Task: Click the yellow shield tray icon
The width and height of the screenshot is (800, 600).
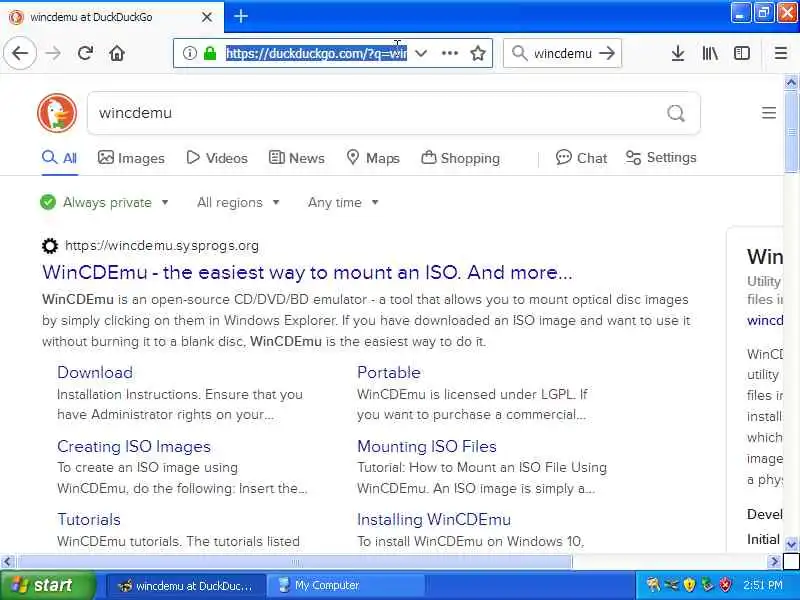Action: point(689,585)
